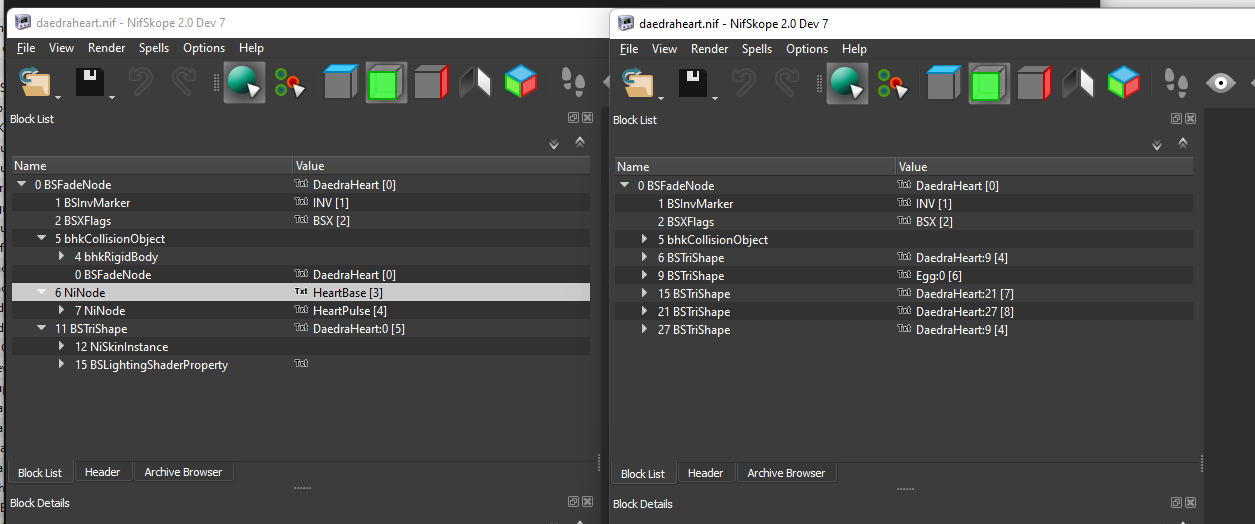Select the Block List tab in right window
Screen dimensions: 1255x524
click(x=643, y=473)
